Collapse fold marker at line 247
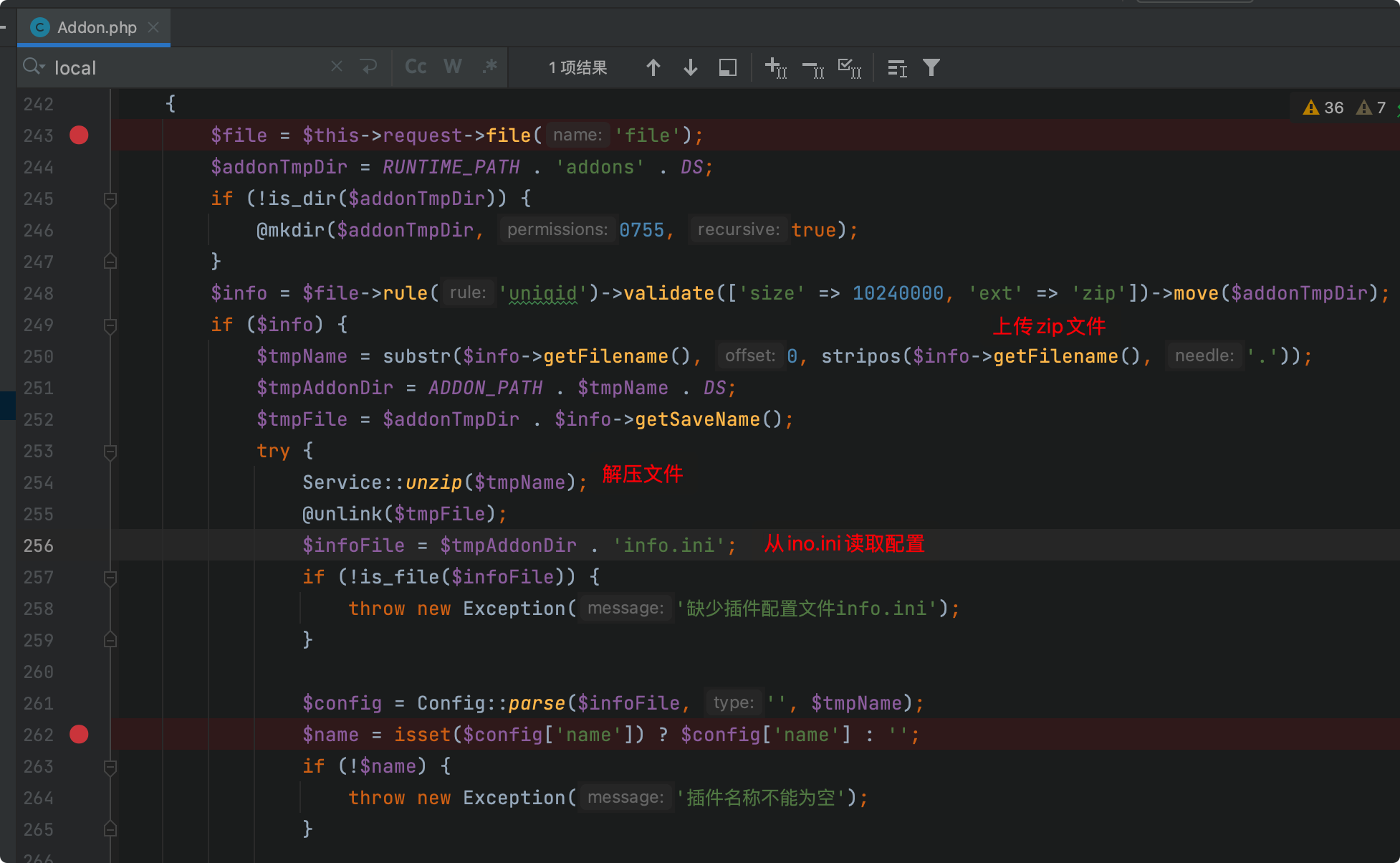The height and width of the screenshot is (863, 1400). tap(110, 262)
